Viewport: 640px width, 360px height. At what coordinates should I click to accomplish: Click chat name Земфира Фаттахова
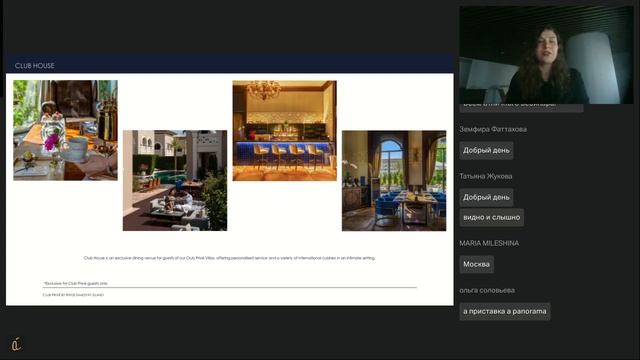(493, 129)
